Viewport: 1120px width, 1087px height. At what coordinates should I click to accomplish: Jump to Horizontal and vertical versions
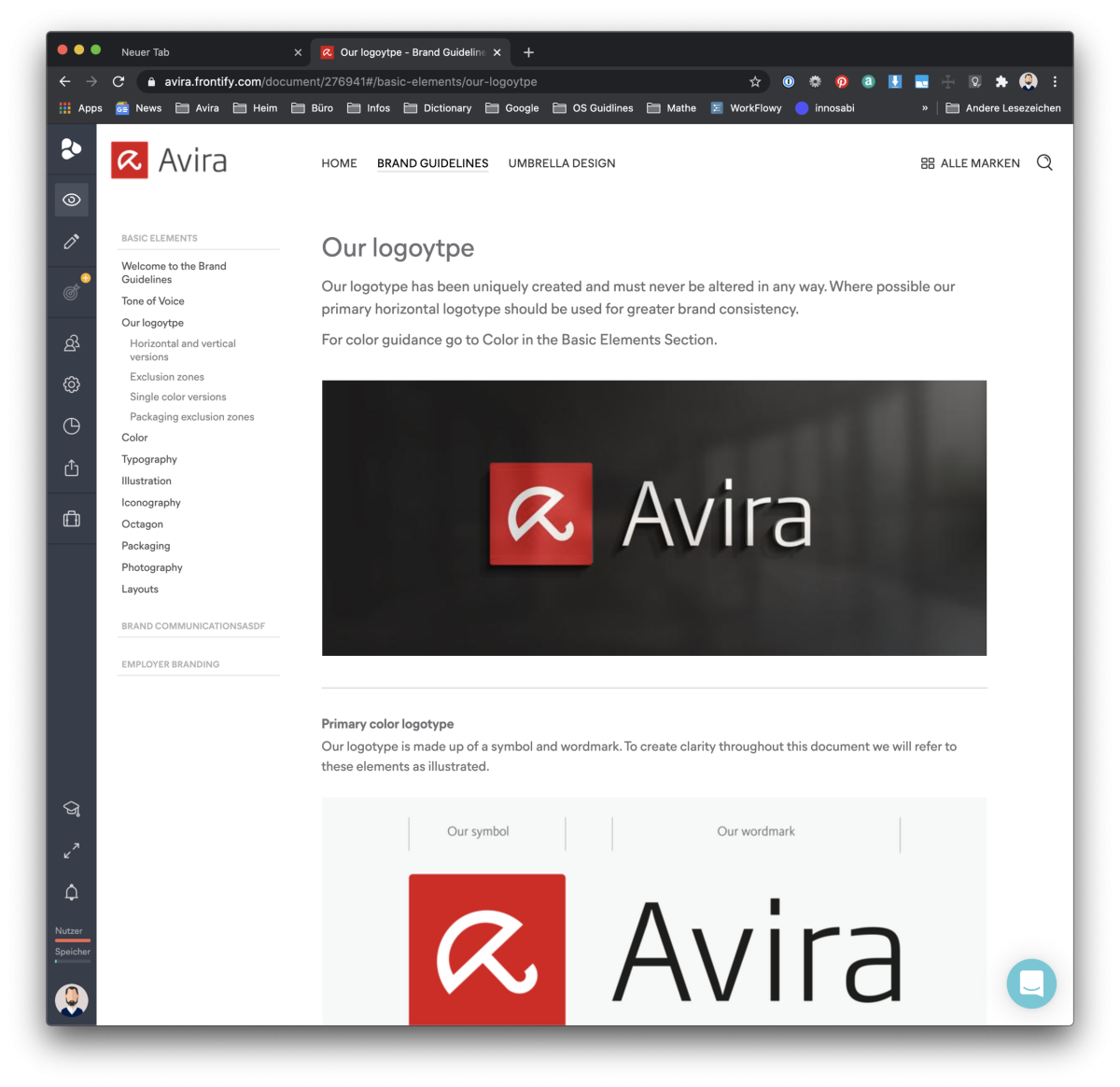183,350
